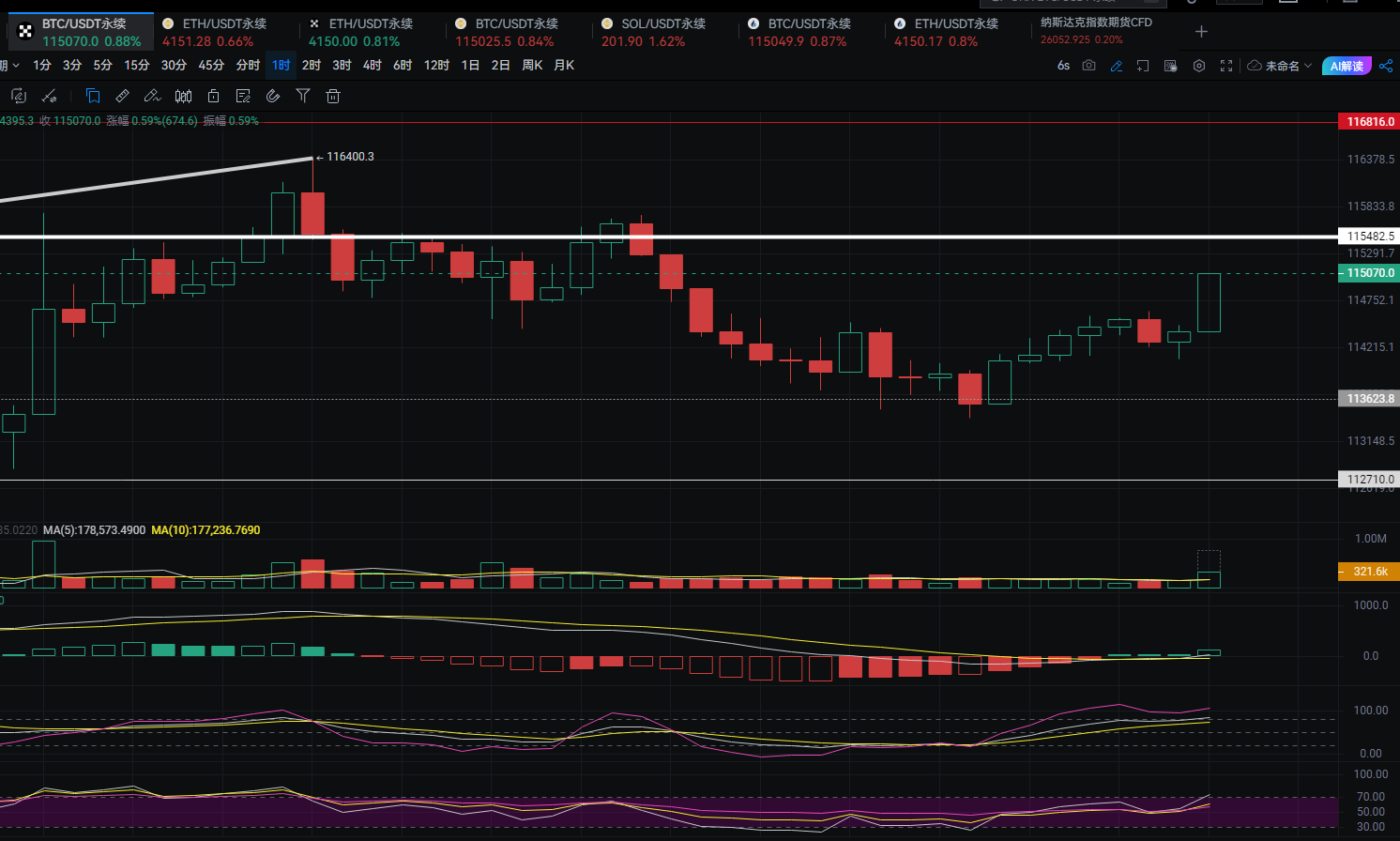Screen dimensions: 1400x841
Task: Click the share icon
Action: [1386, 66]
